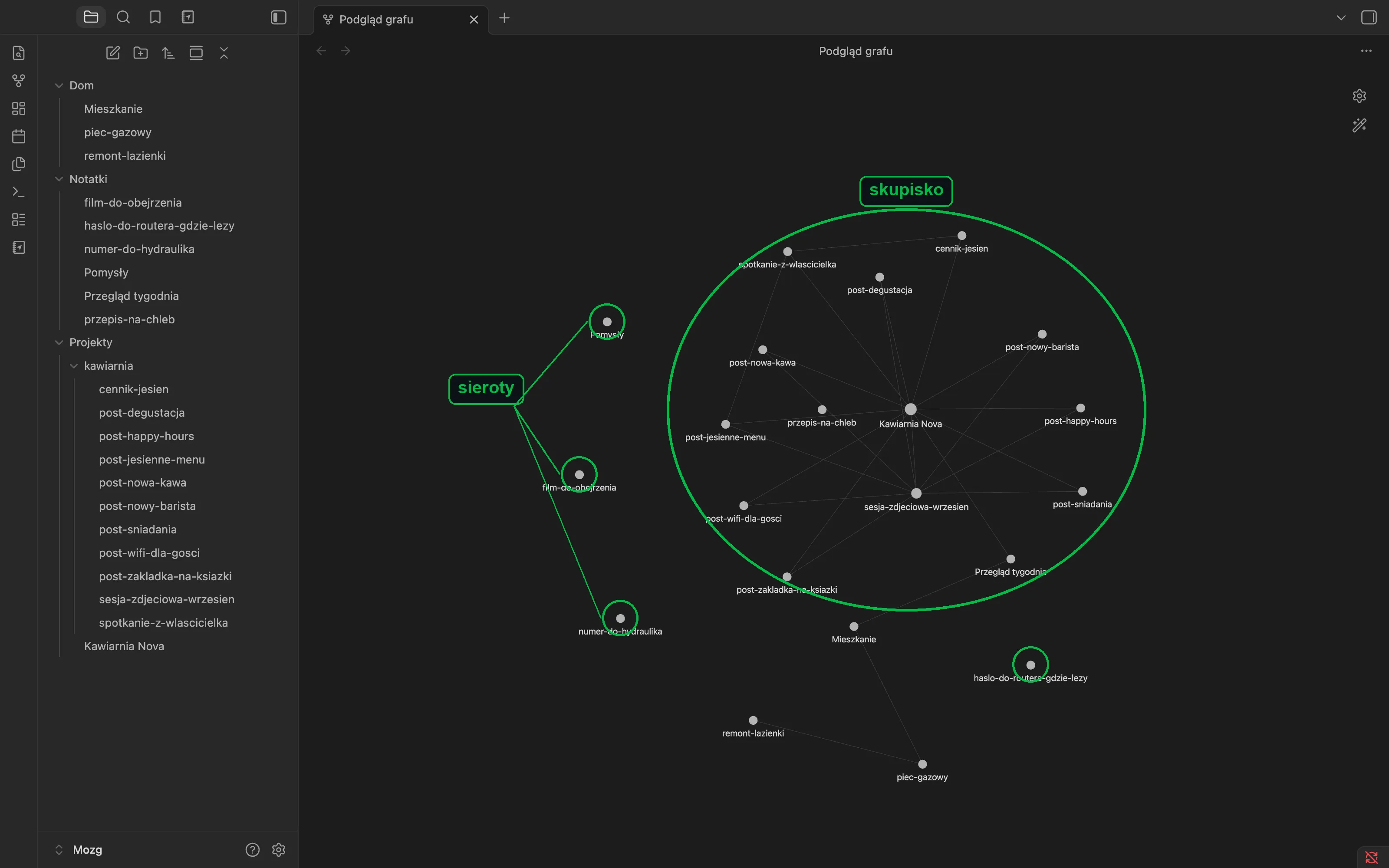Image resolution: width=1389 pixels, height=868 pixels.
Task: Open more options menu for graph
Action: 1366,51
